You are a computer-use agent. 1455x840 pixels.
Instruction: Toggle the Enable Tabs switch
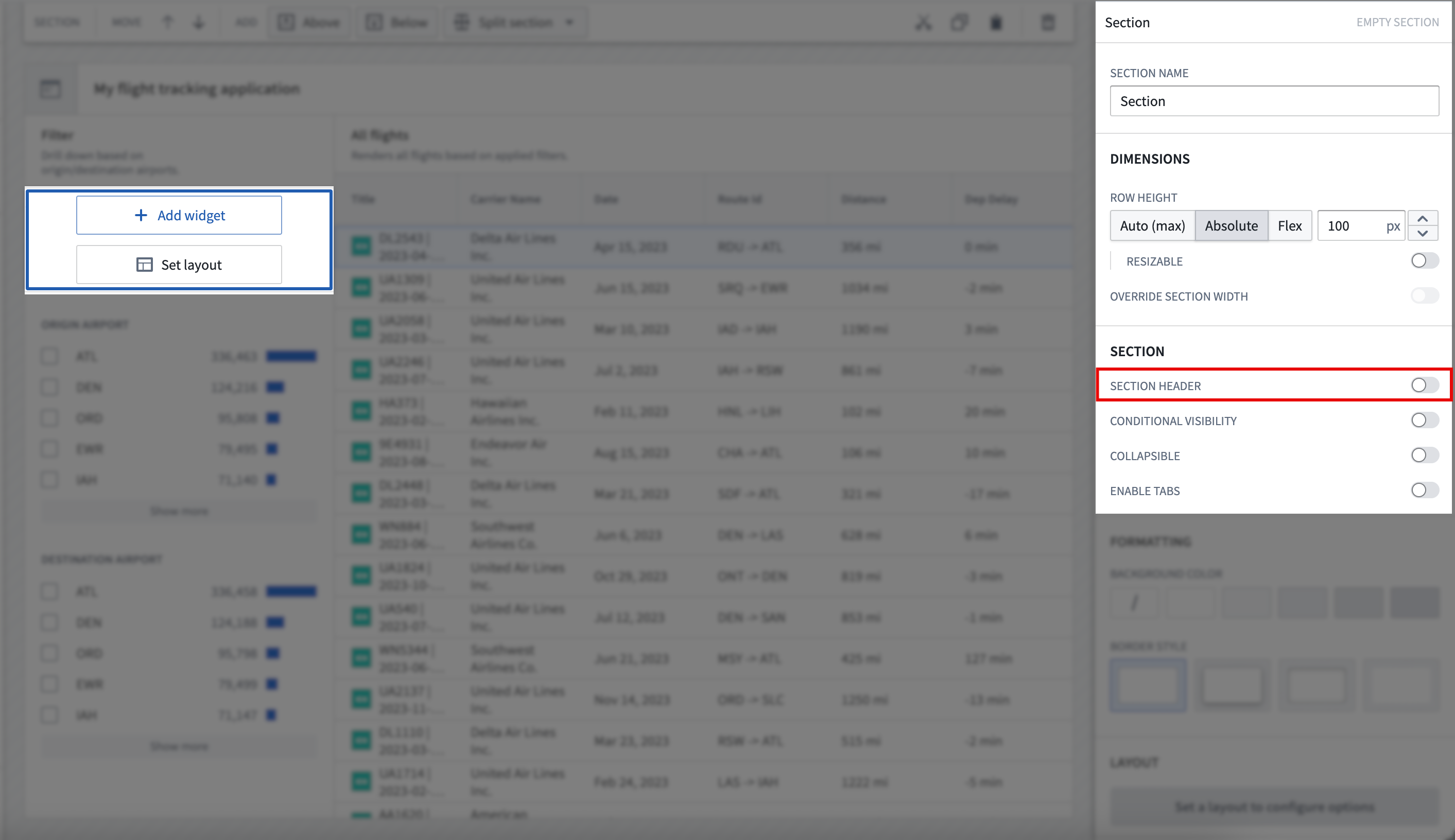coord(1425,491)
